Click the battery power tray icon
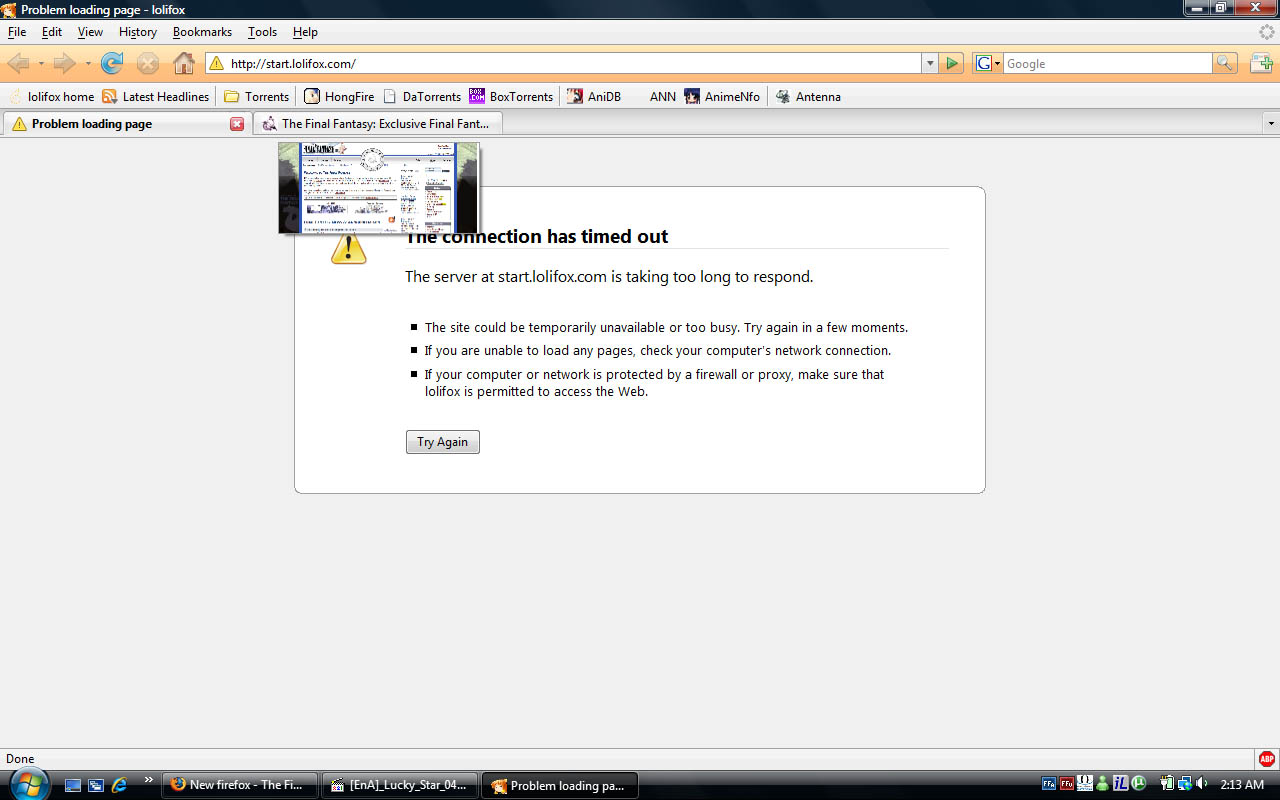The height and width of the screenshot is (800, 1280). (1167, 784)
